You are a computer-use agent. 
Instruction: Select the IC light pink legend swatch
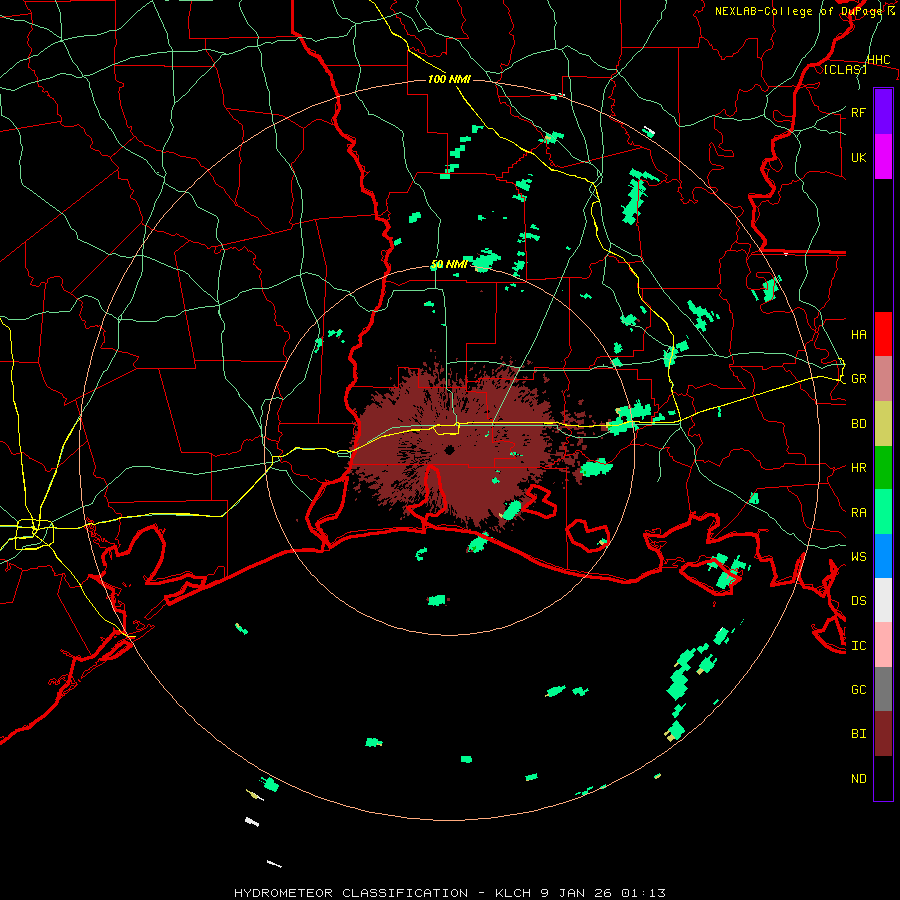pos(883,645)
